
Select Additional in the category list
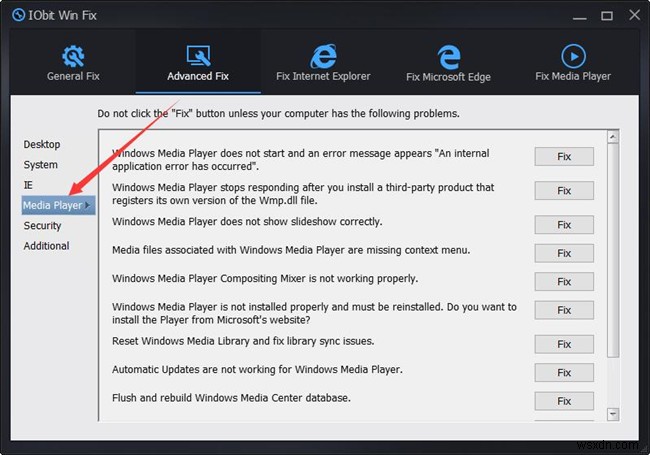click(x=46, y=246)
